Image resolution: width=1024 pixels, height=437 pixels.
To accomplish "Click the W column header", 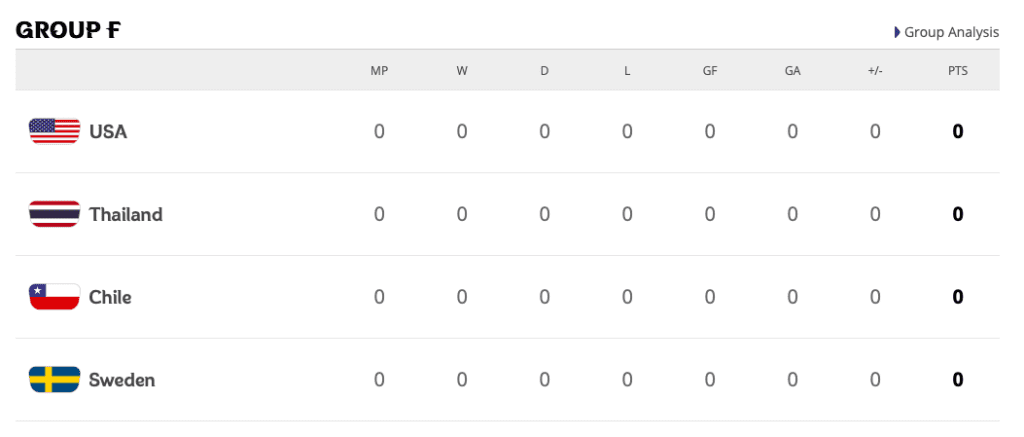I will pyautogui.click(x=462, y=71).
